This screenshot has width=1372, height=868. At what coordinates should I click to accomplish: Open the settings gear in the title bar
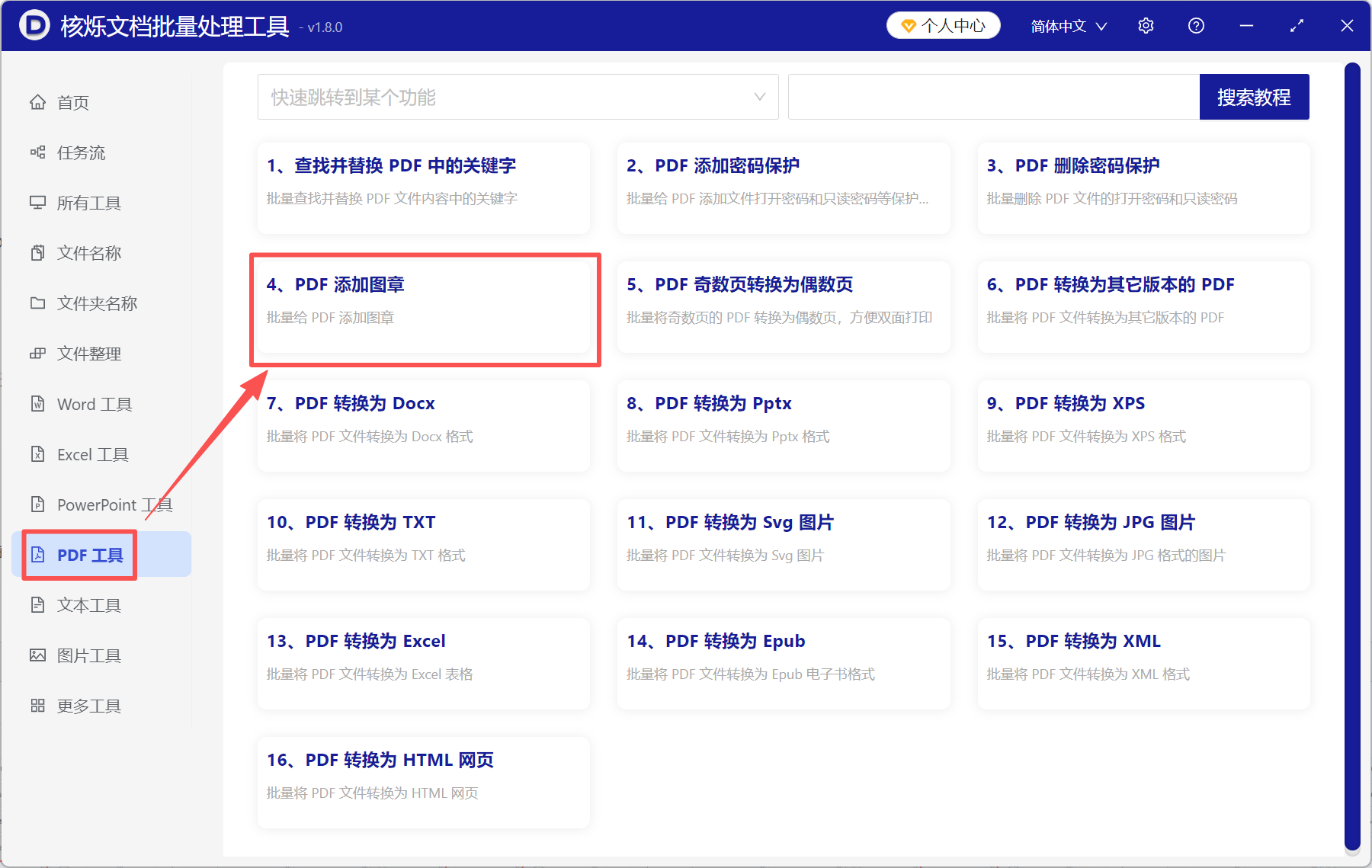pyautogui.click(x=1146, y=25)
